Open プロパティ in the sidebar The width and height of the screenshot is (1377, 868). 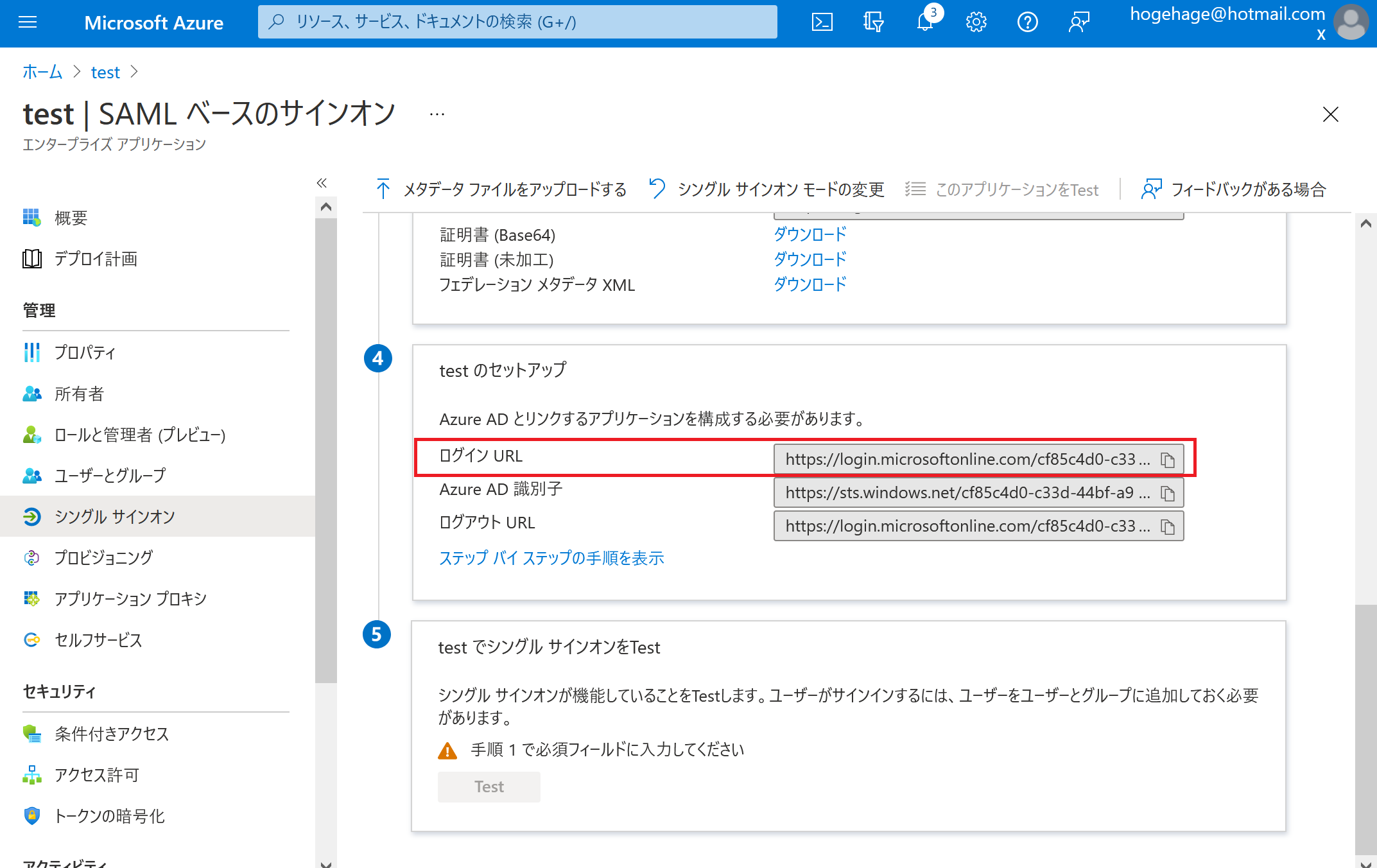(x=157, y=352)
